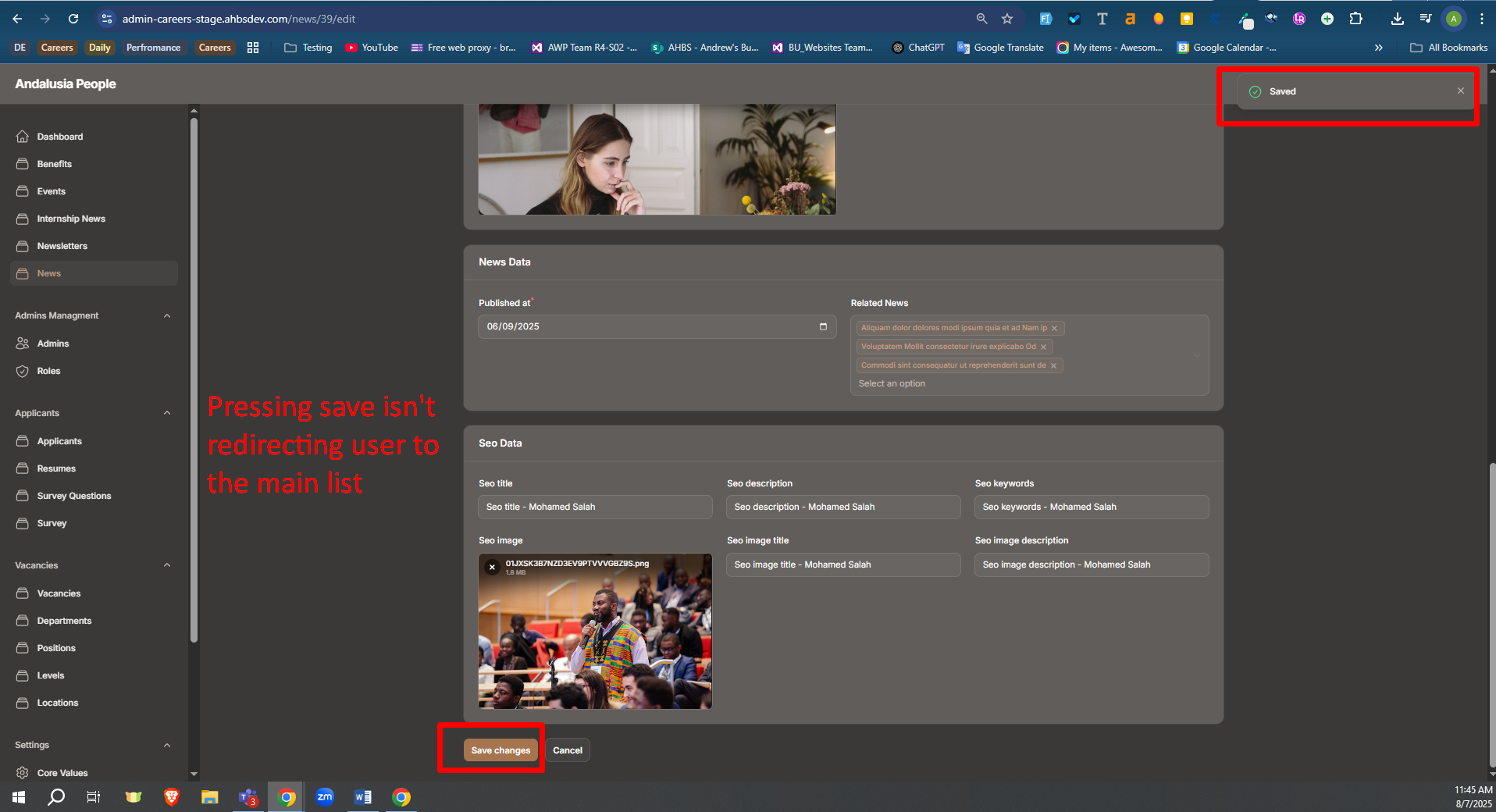Screen dimensions: 1496x812
Task: Click the Roles shield icon
Action: point(23,371)
